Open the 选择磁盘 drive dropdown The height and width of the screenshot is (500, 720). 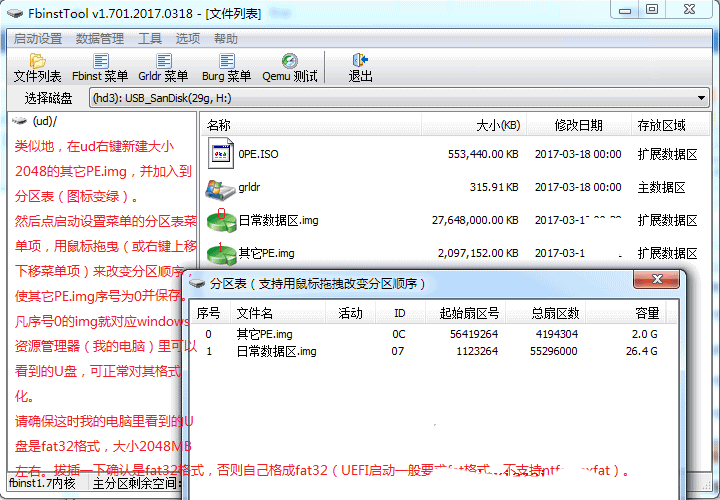tap(399, 98)
